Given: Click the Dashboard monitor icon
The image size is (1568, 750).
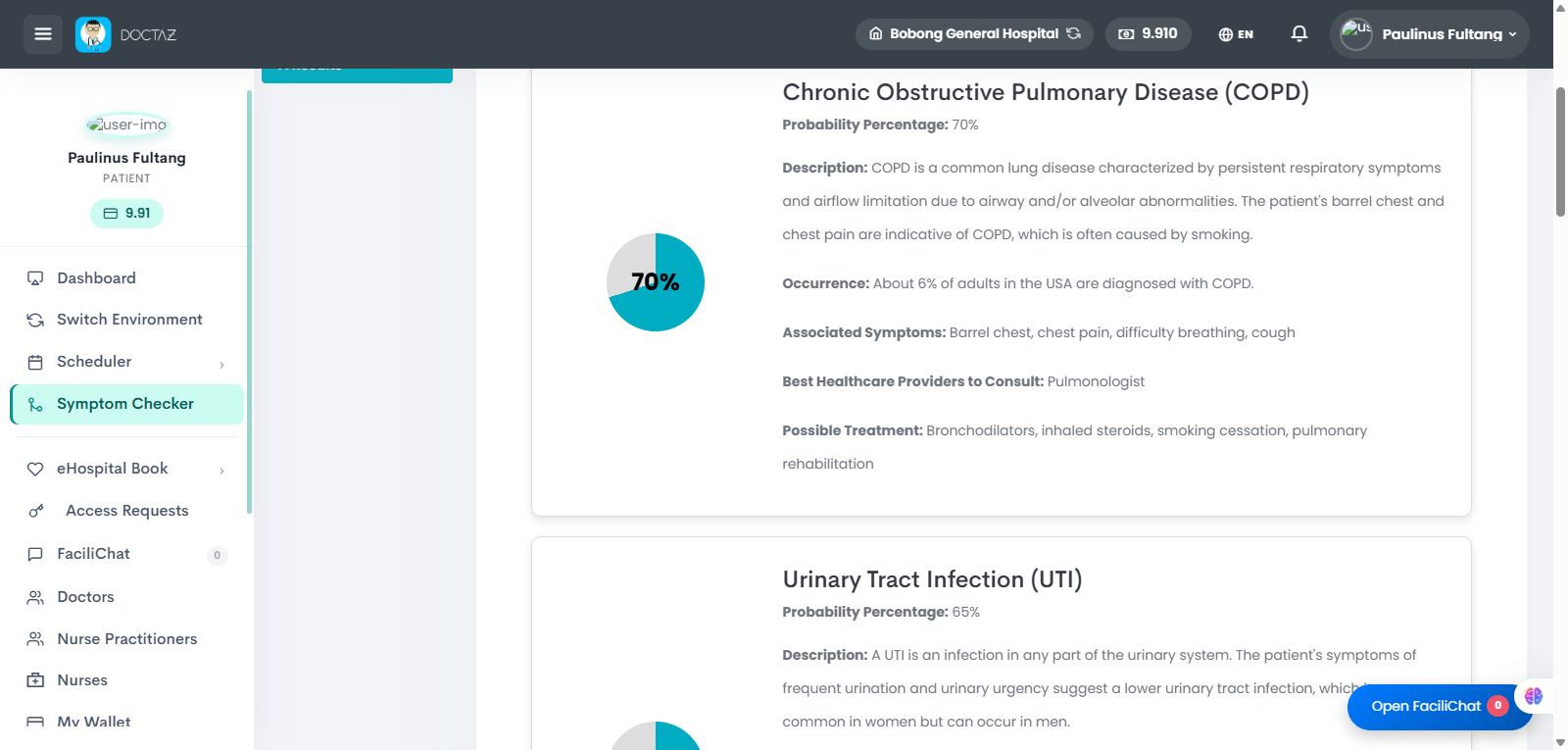Looking at the screenshot, I should click(x=35, y=278).
